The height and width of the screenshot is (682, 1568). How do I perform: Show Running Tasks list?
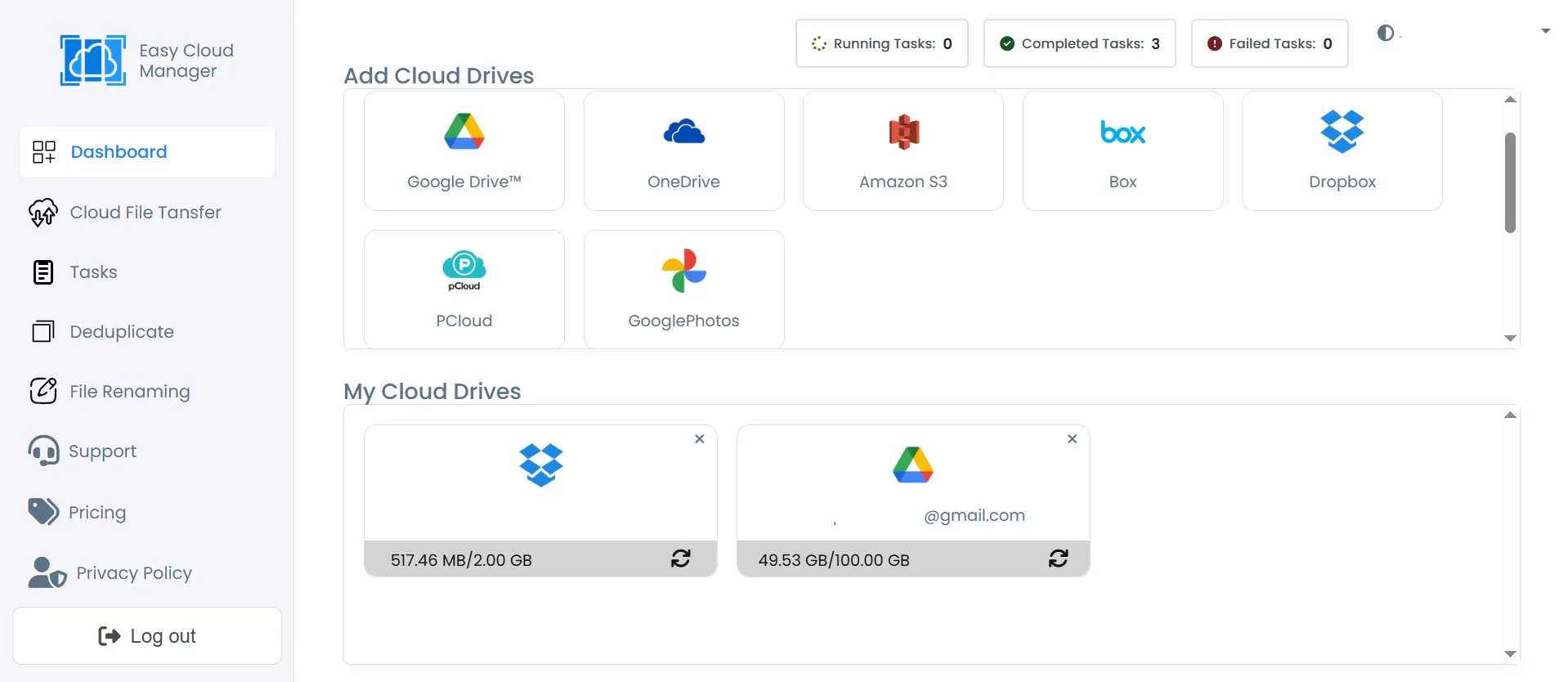[x=882, y=43]
